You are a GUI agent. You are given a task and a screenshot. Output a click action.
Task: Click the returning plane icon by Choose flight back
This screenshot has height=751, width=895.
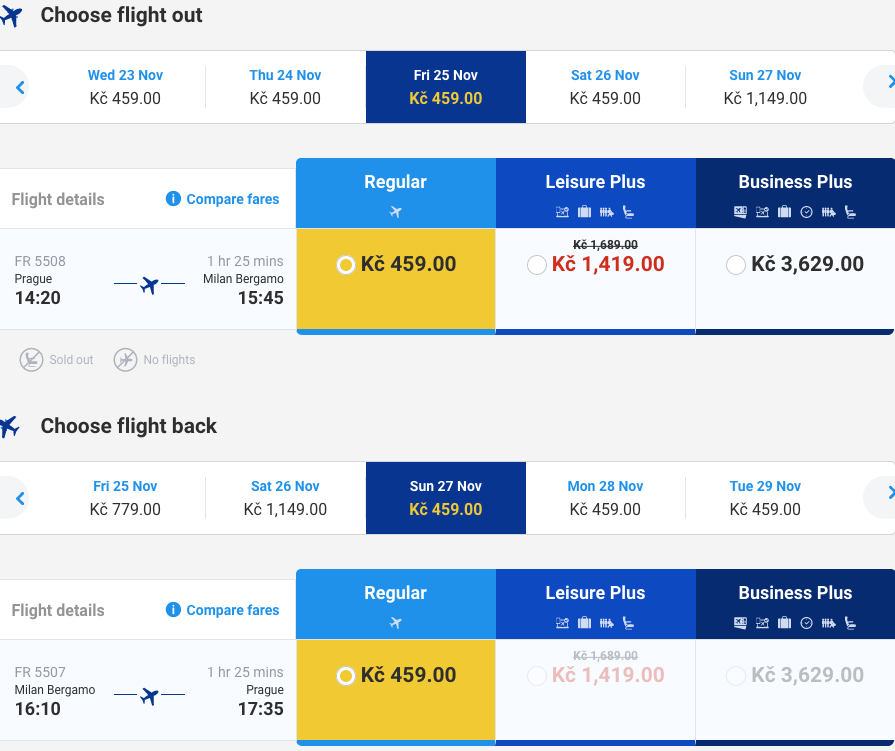pyautogui.click(x=10, y=426)
